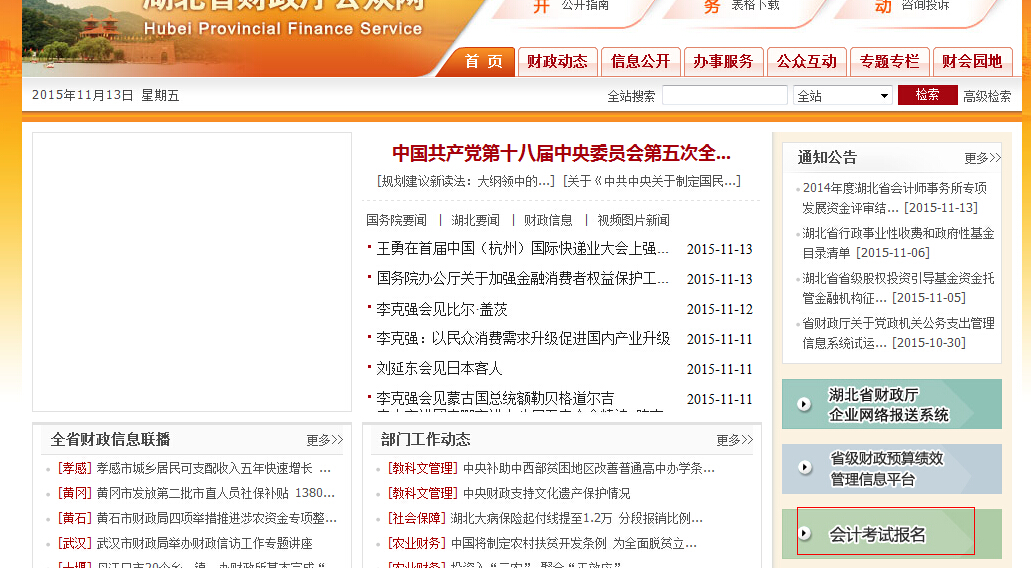
Task: Switch to 财政信息 news tab
Action: tap(548, 220)
